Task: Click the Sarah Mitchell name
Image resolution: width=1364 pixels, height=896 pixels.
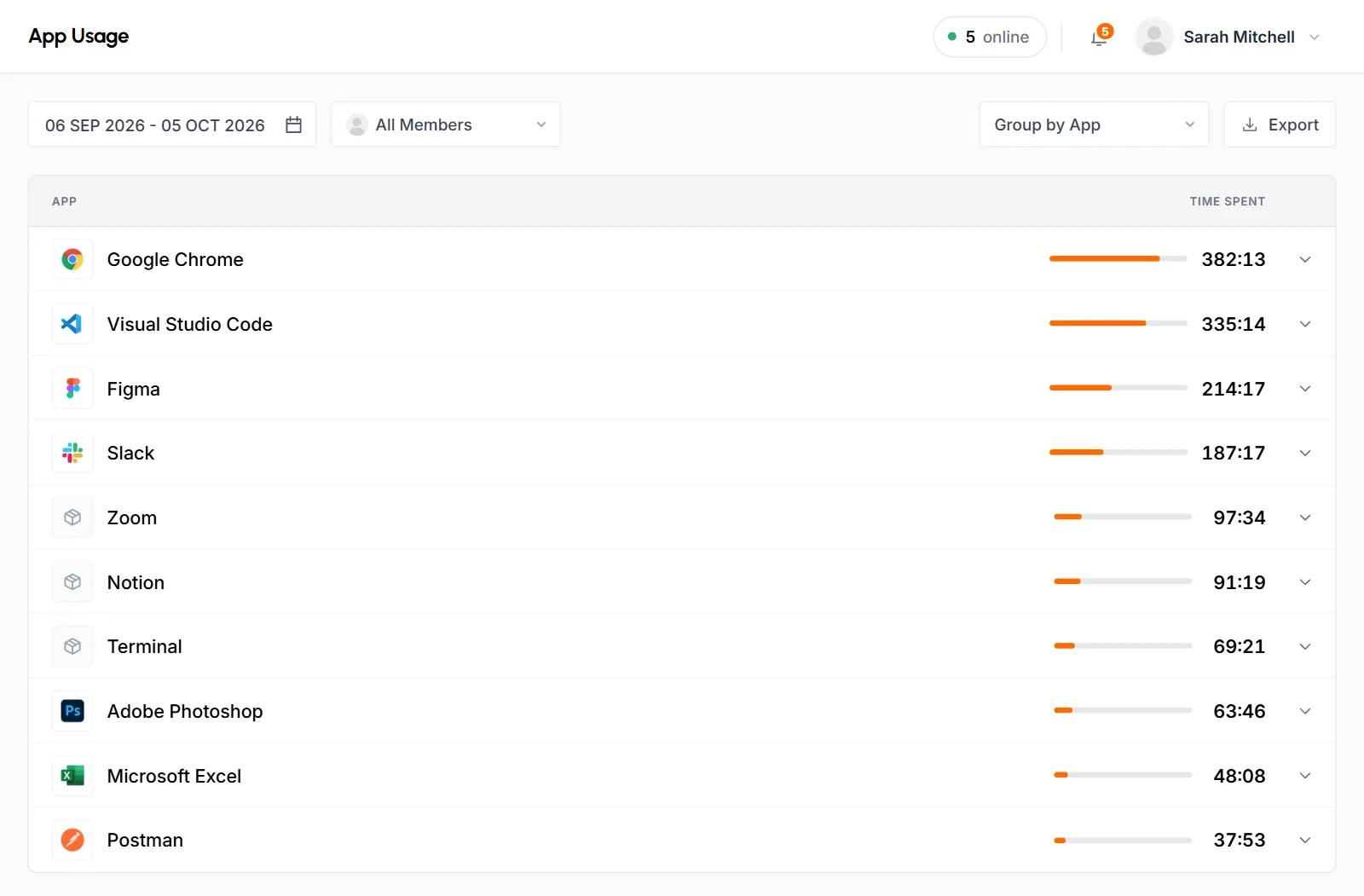Action: click(x=1239, y=38)
